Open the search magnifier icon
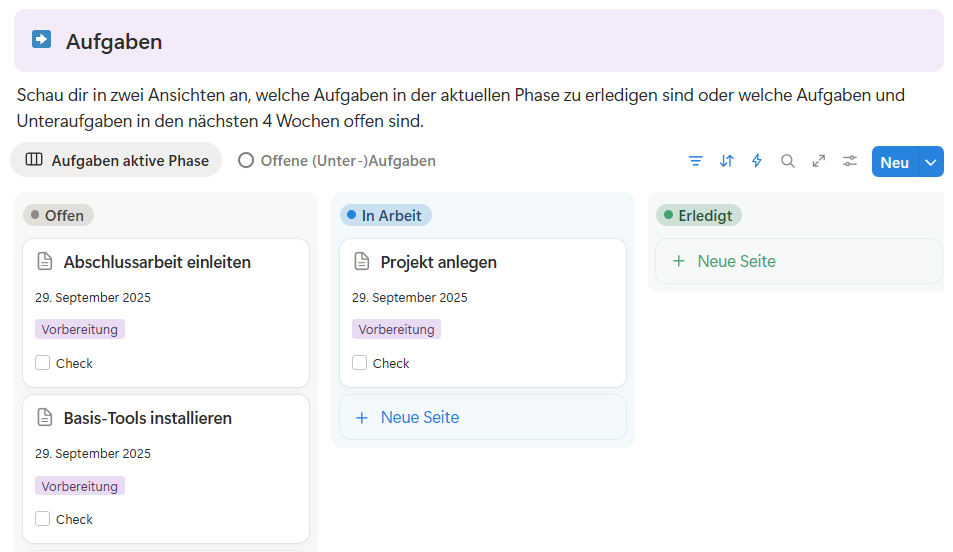953x552 pixels. [x=788, y=161]
